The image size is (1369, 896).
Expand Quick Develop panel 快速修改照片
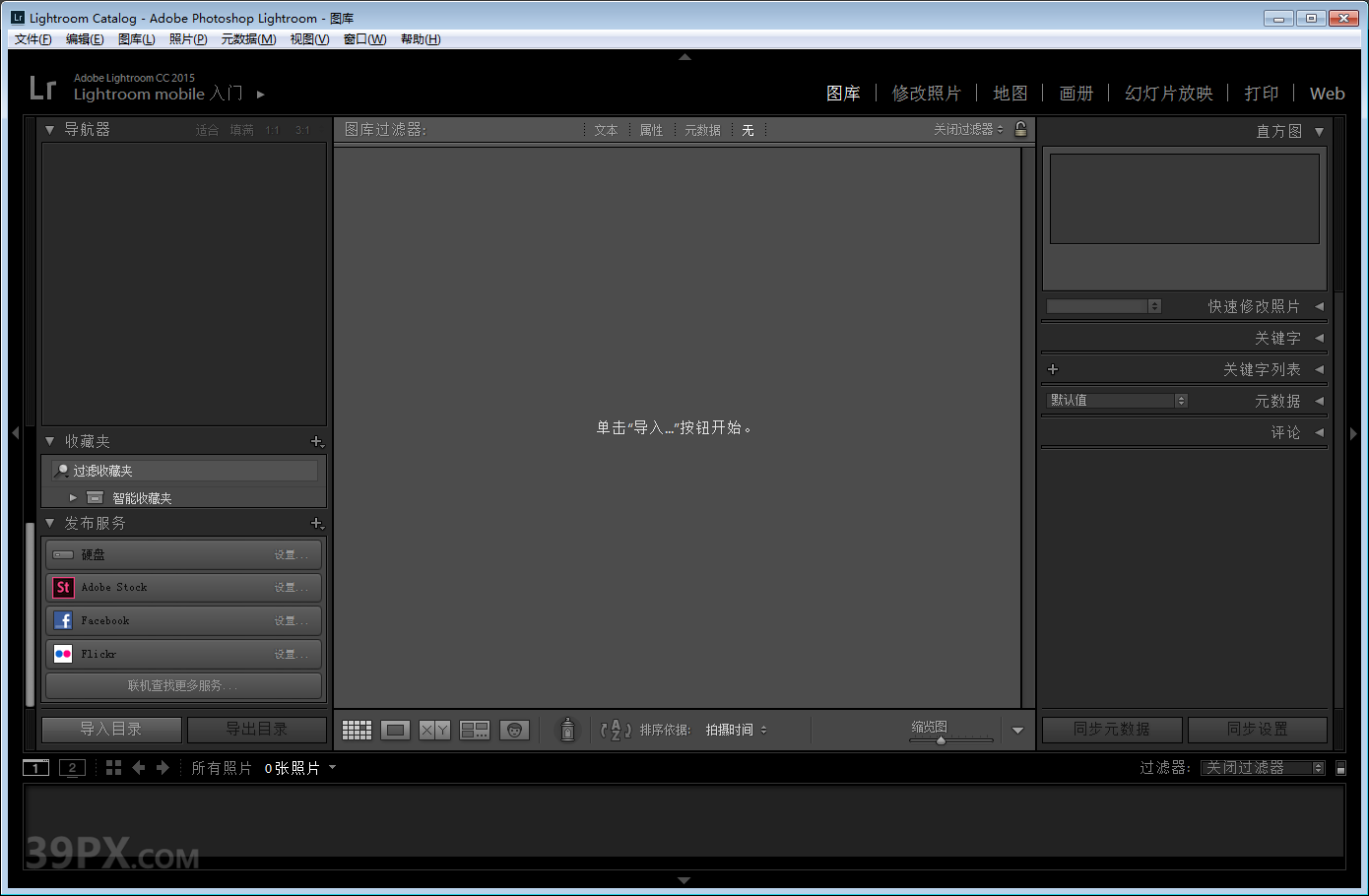tap(1319, 306)
